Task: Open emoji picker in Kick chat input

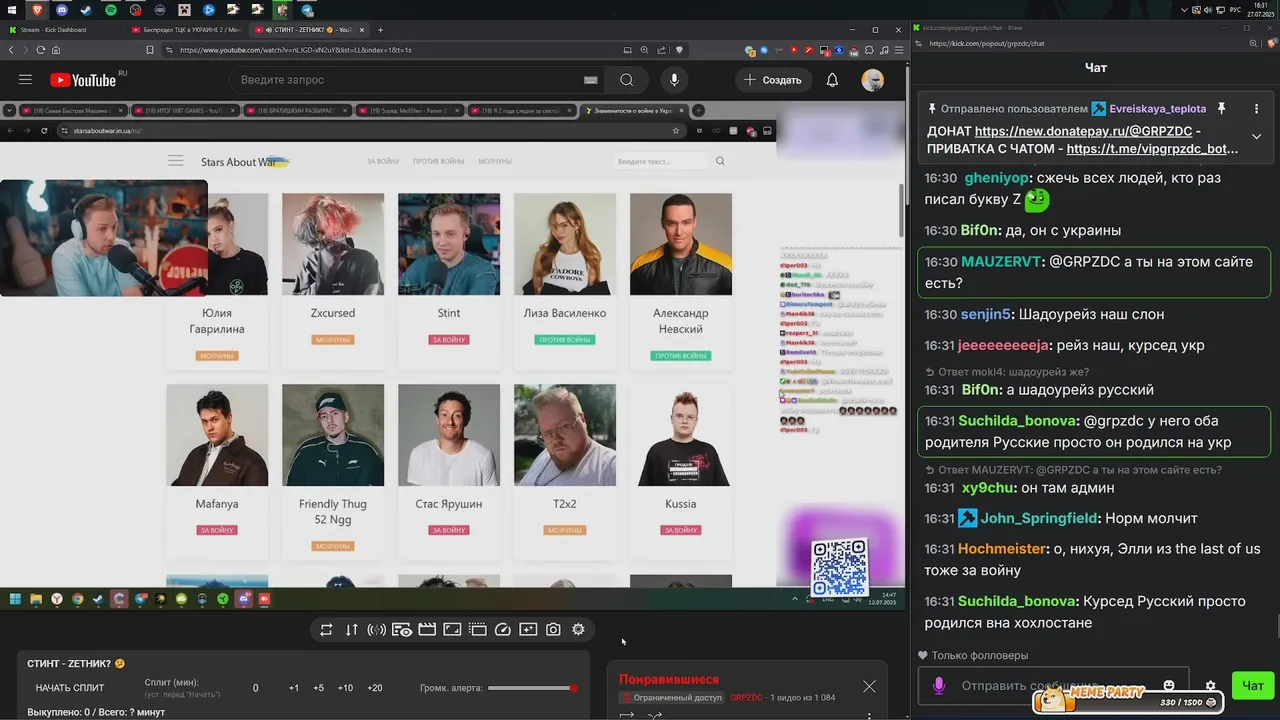Action: (x=1169, y=686)
